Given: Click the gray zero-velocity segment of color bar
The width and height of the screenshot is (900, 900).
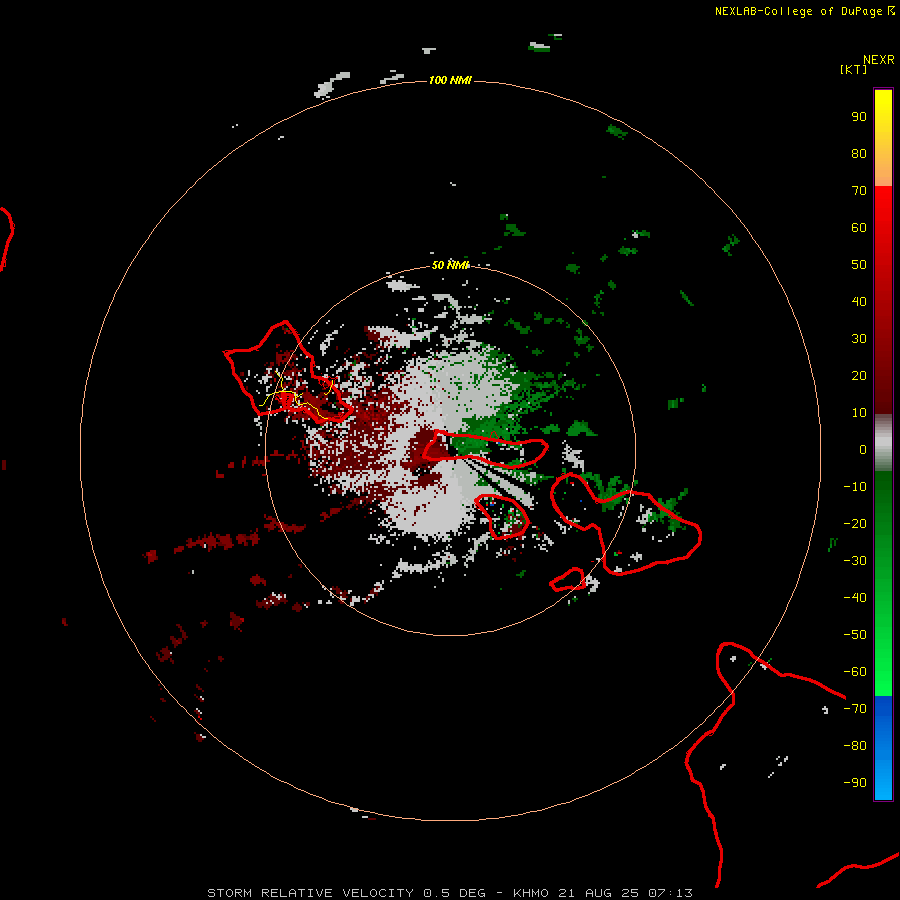Looking at the screenshot, I should pos(883,443).
